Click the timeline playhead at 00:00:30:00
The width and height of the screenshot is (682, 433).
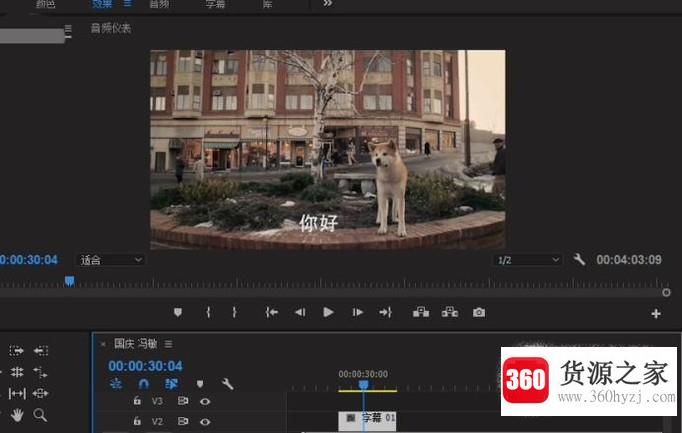[x=364, y=384]
